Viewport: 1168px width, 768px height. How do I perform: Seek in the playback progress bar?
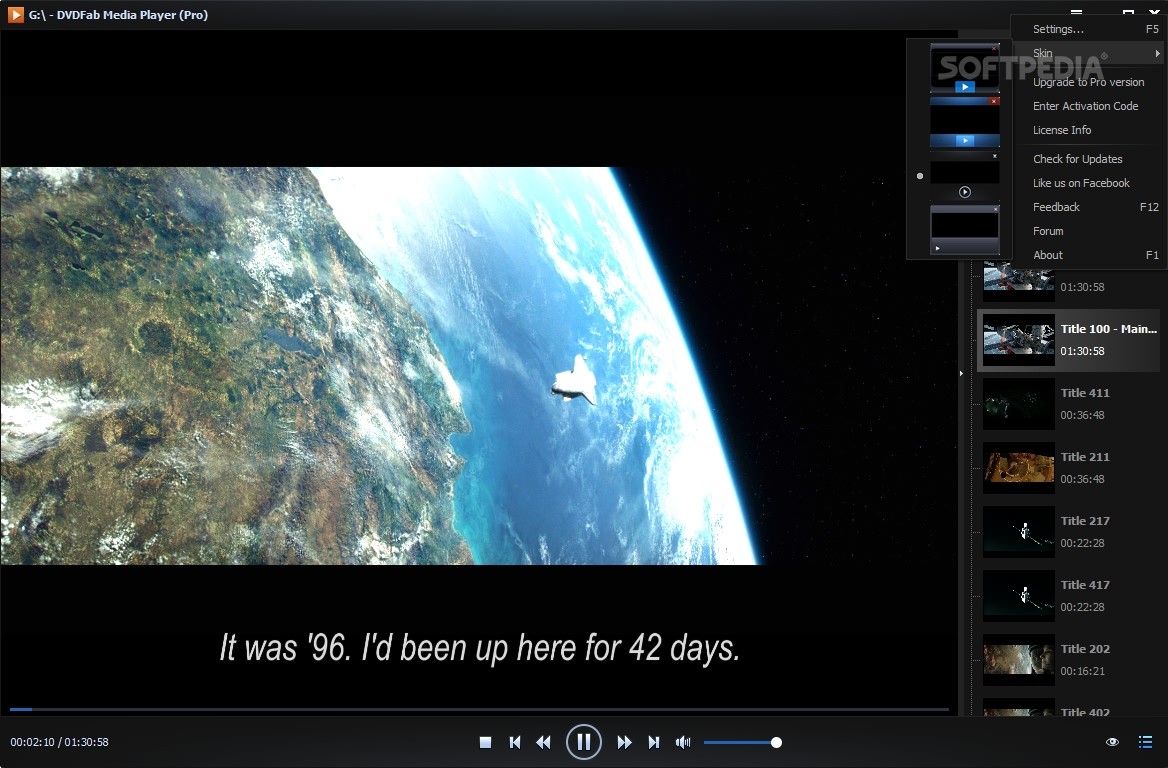coord(479,709)
